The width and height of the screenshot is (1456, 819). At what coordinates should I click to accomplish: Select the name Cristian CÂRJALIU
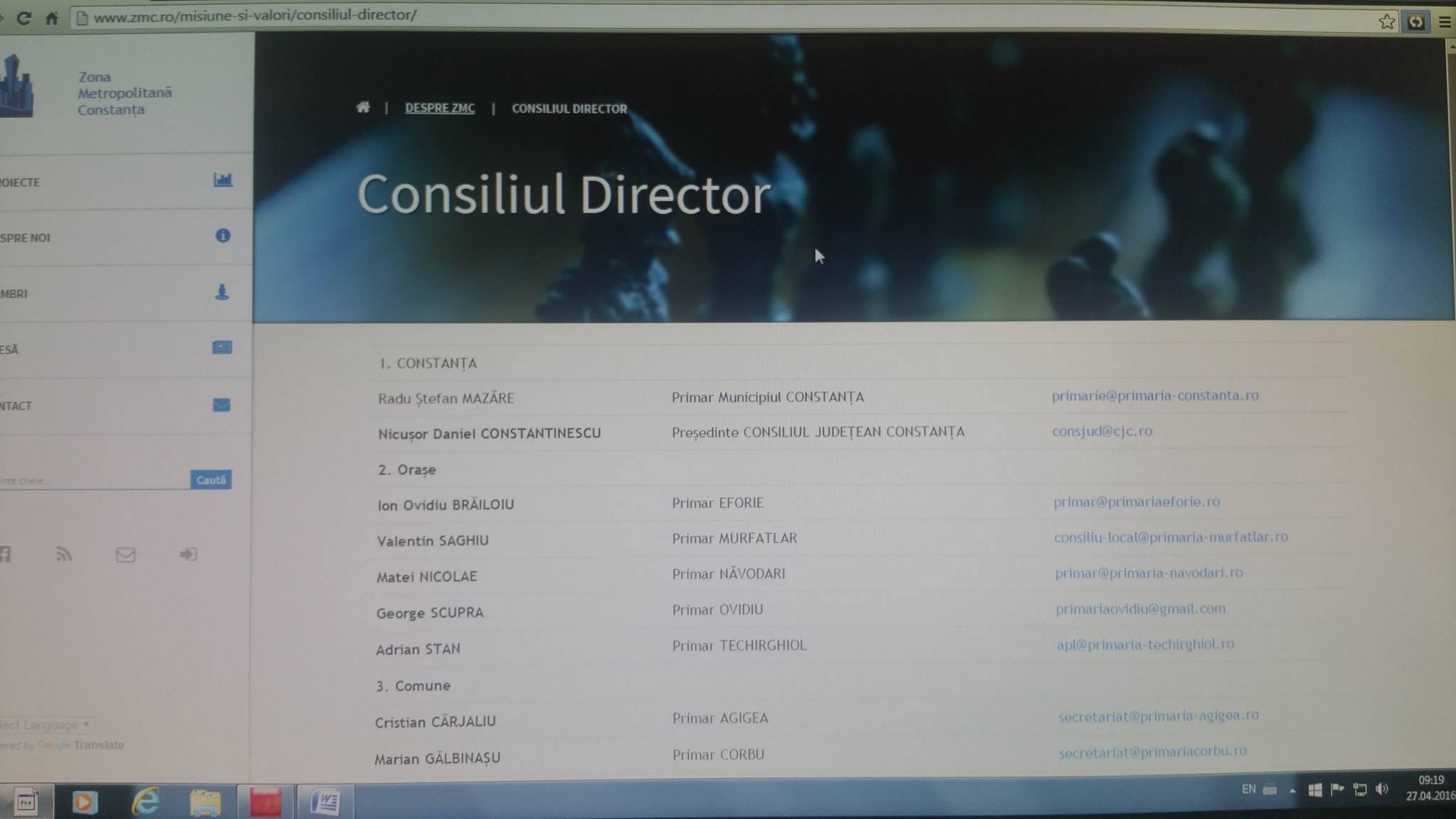pos(435,722)
